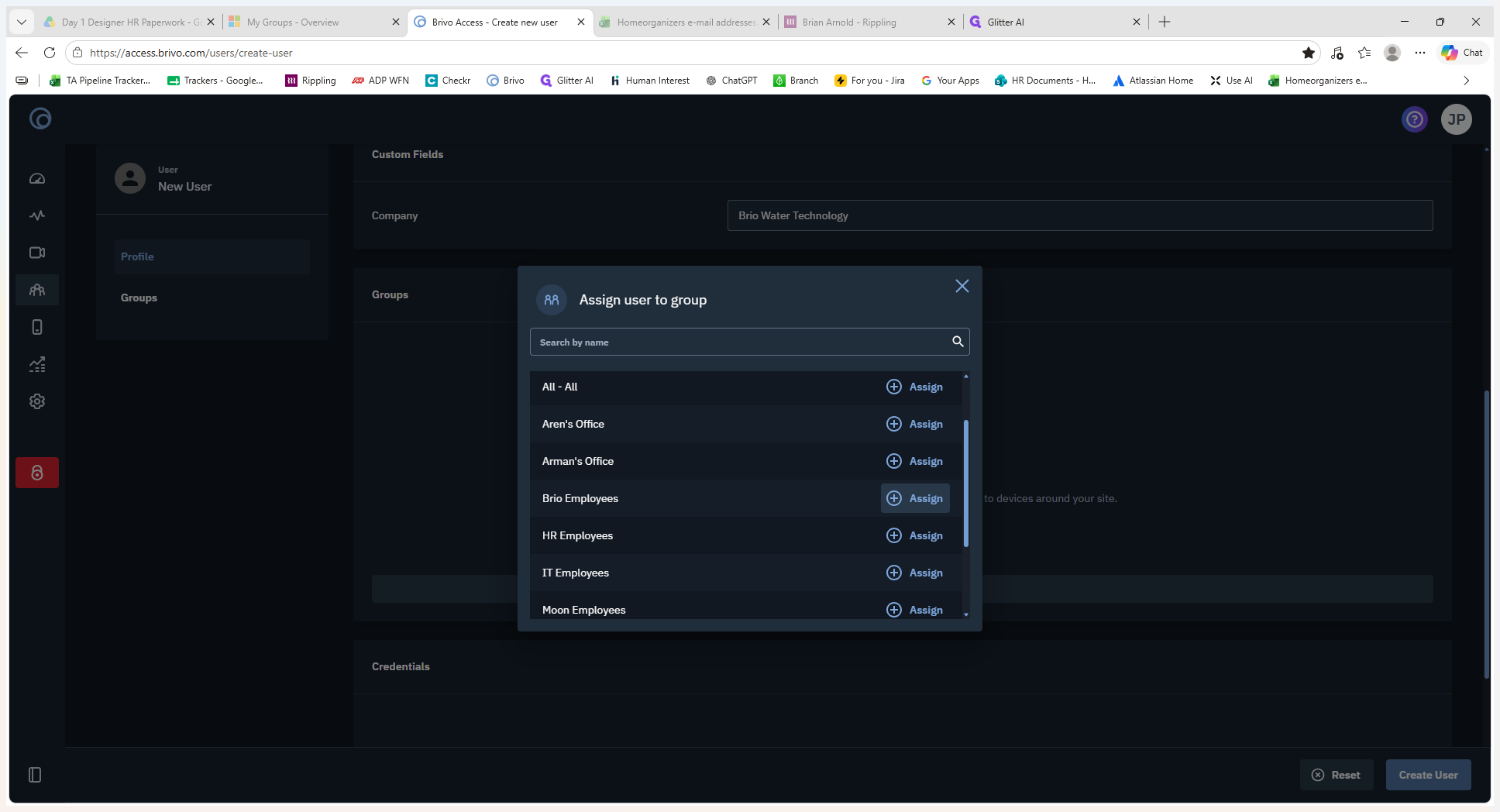Click the search magnifier icon in dialog
1500x812 pixels.
click(958, 342)
